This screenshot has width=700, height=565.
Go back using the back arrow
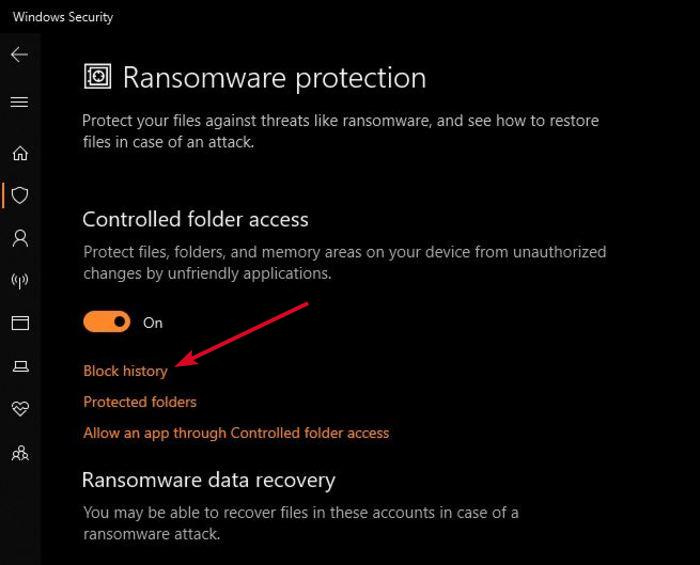click(19, 55)
